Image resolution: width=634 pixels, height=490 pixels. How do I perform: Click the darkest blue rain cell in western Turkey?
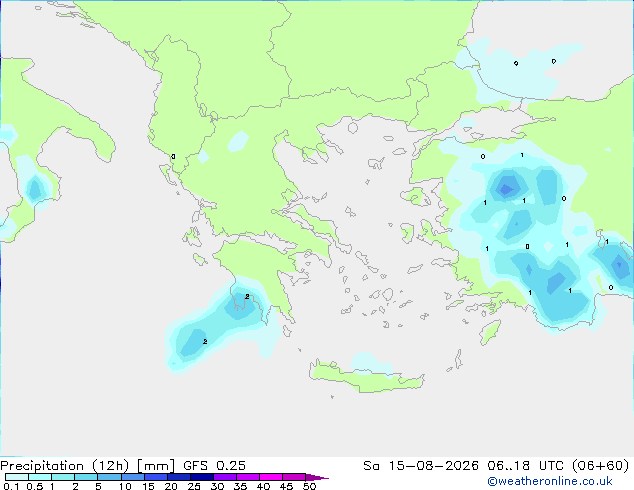coord(506,189)
